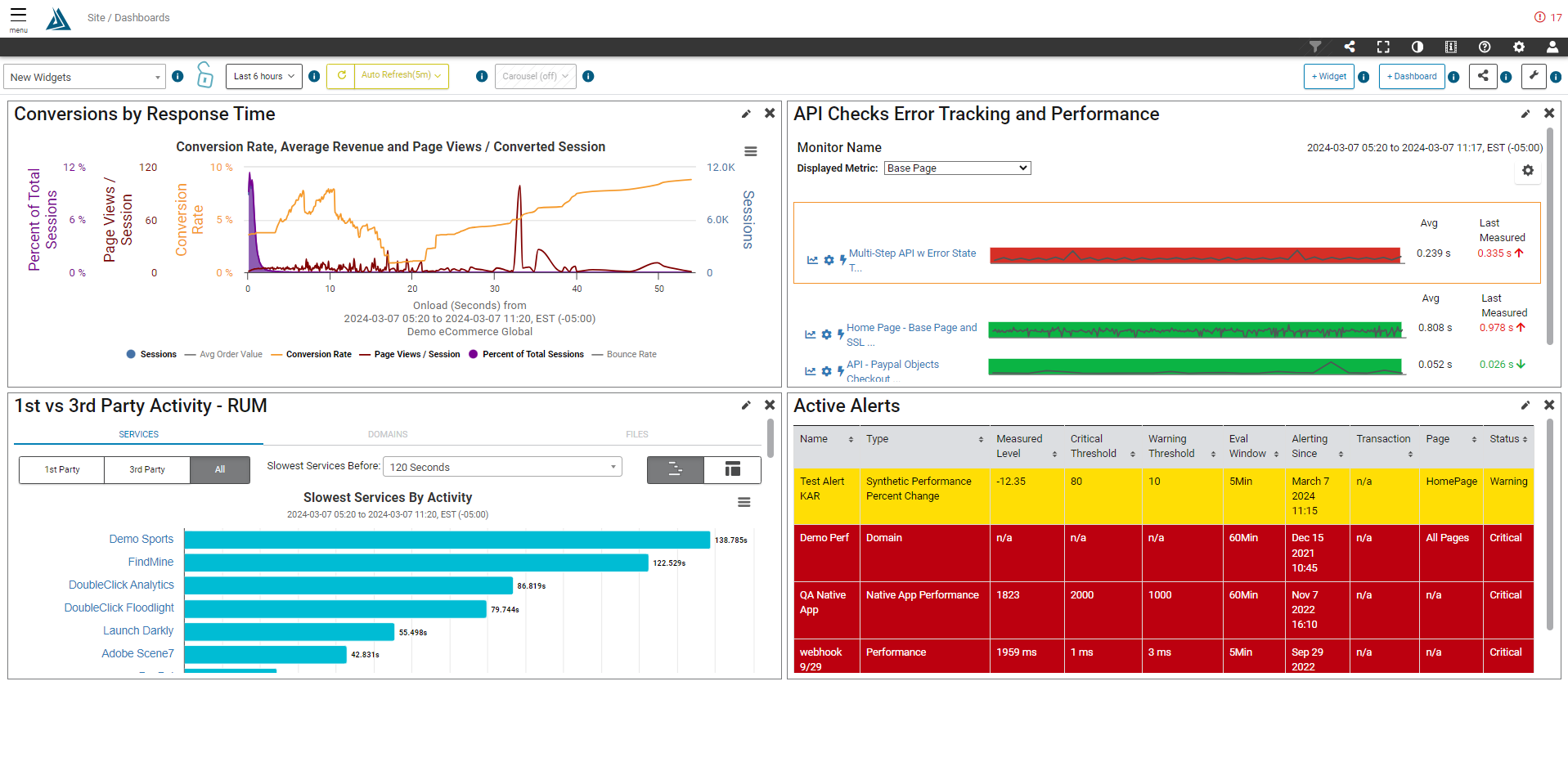The height and width of the screenshot is (762, 1568).
Task: Open the 120 Seconds slowest services dropdown
Action: click(x=502, y=467)
